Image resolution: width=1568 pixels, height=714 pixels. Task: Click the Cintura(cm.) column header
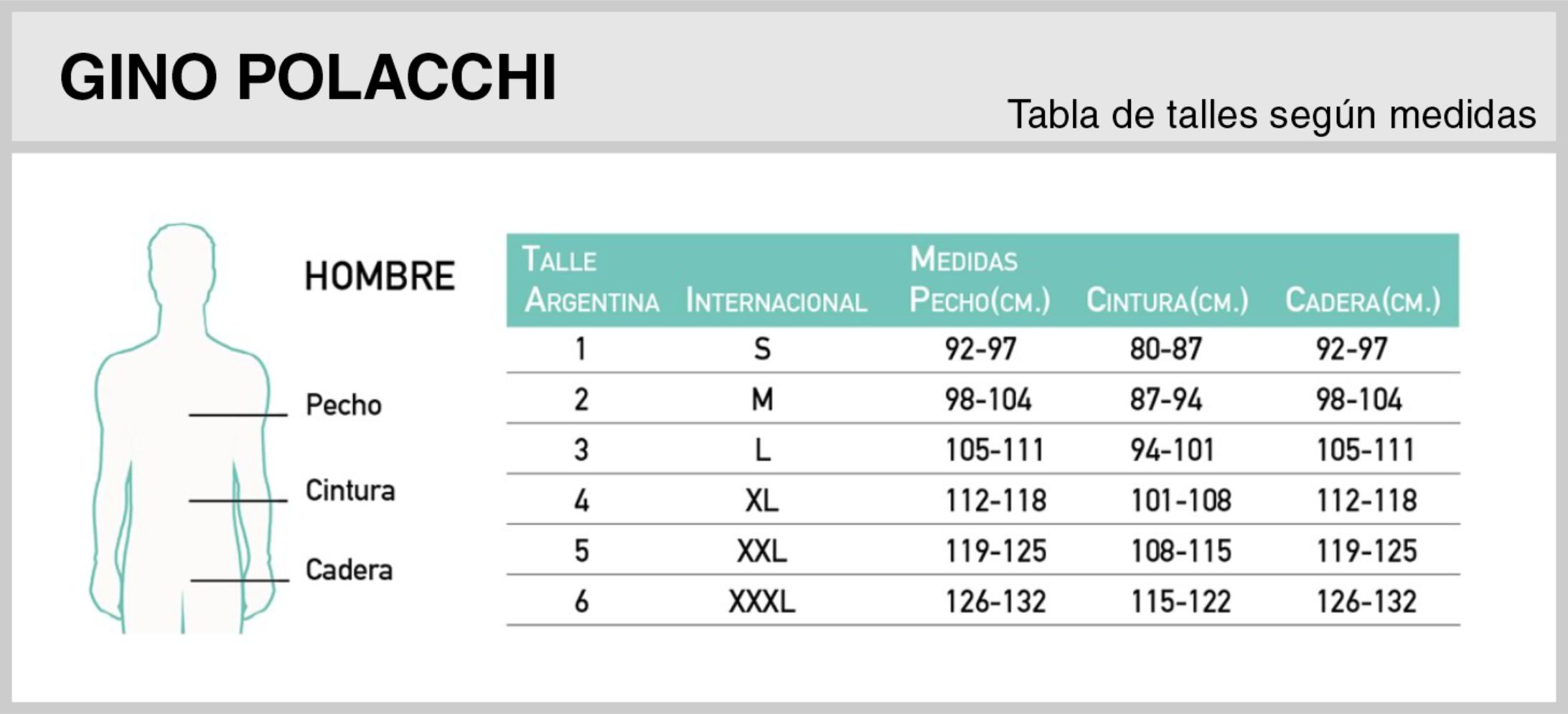pos(1167,300)
